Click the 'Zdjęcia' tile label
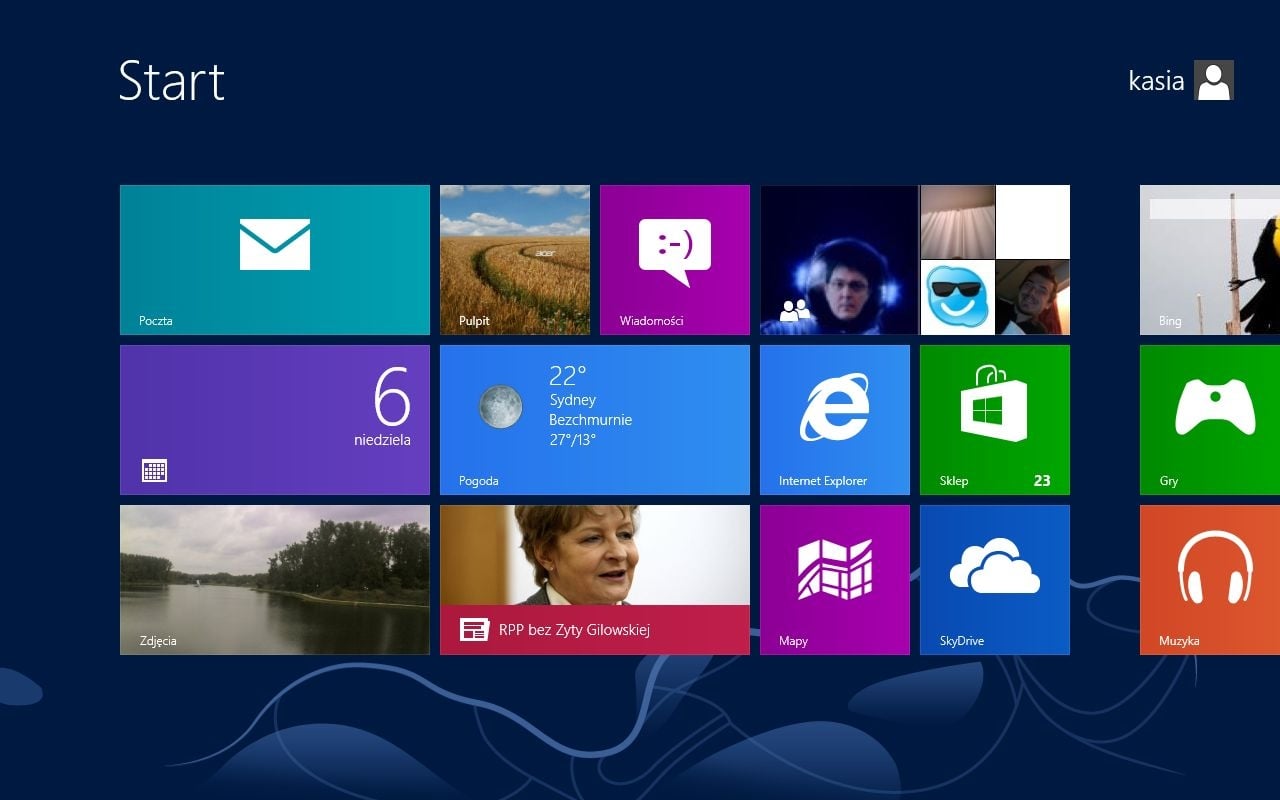The image size is (1280, 800). click(x=158, y=641)
